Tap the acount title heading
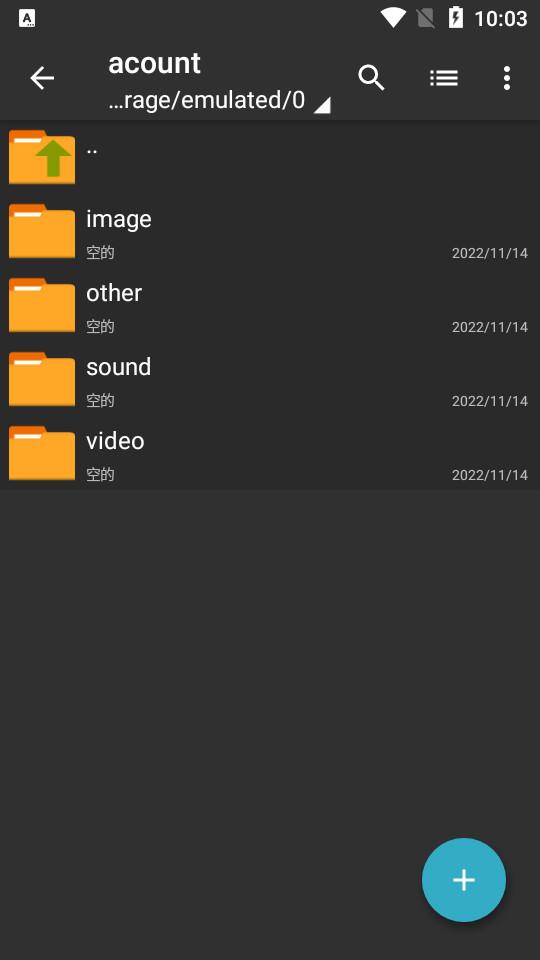 pos(154,63)
